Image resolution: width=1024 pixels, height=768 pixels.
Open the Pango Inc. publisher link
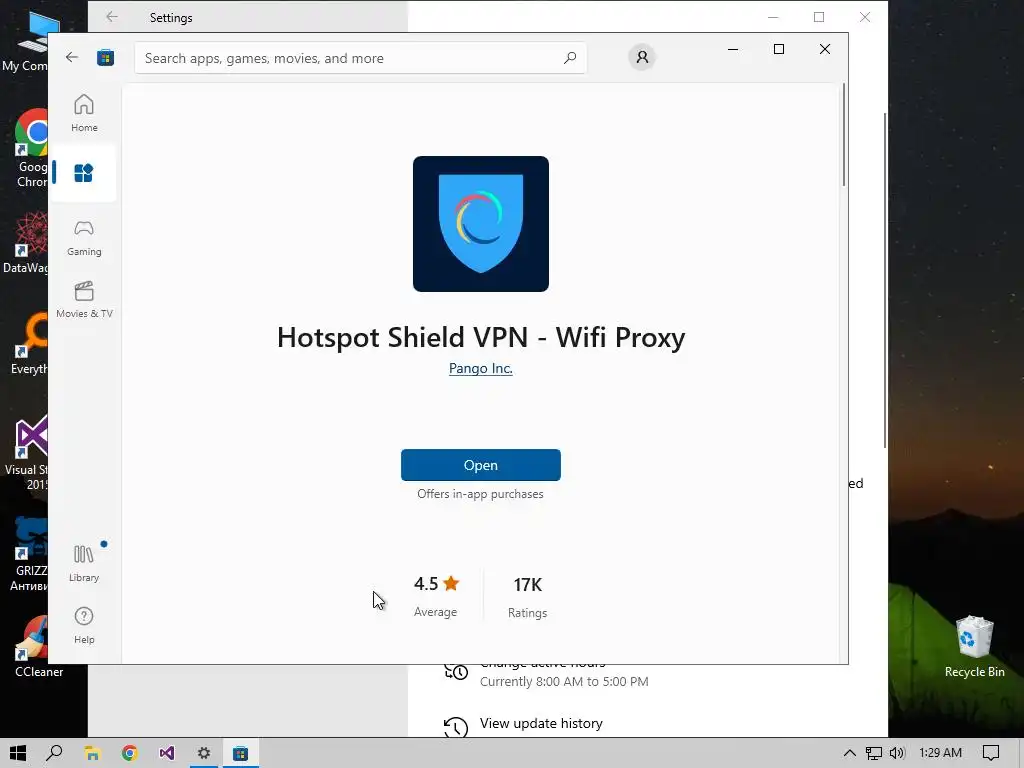pyautogui.click(x=481, y=368)
